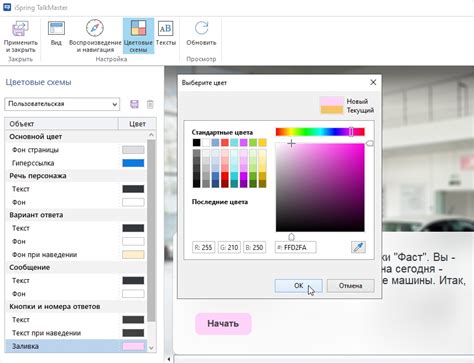
Task: Activate the eyedropper color picker tool
Action: [x=358, y=247]
